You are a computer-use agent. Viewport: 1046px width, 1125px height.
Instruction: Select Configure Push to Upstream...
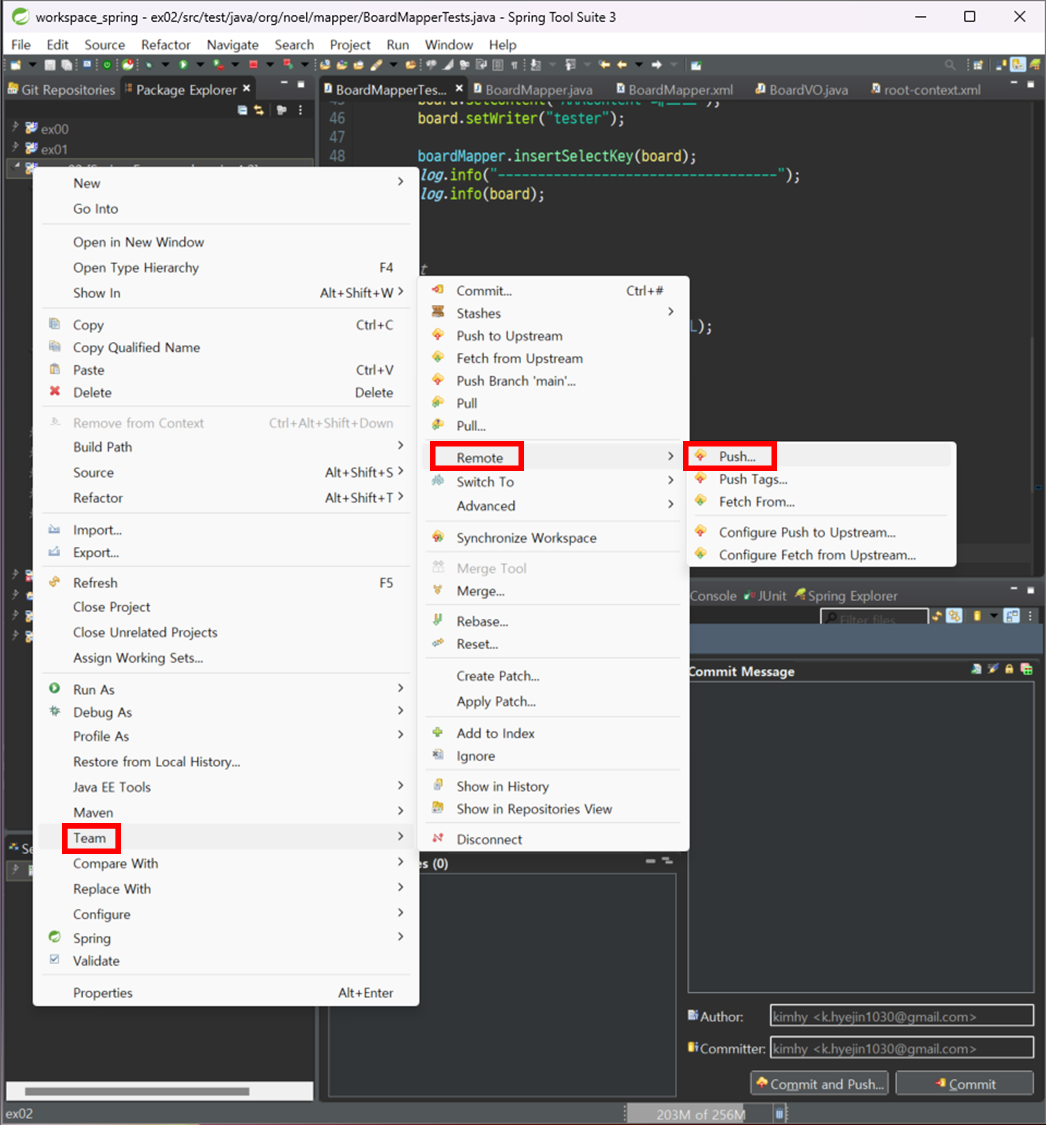point(821,532)
